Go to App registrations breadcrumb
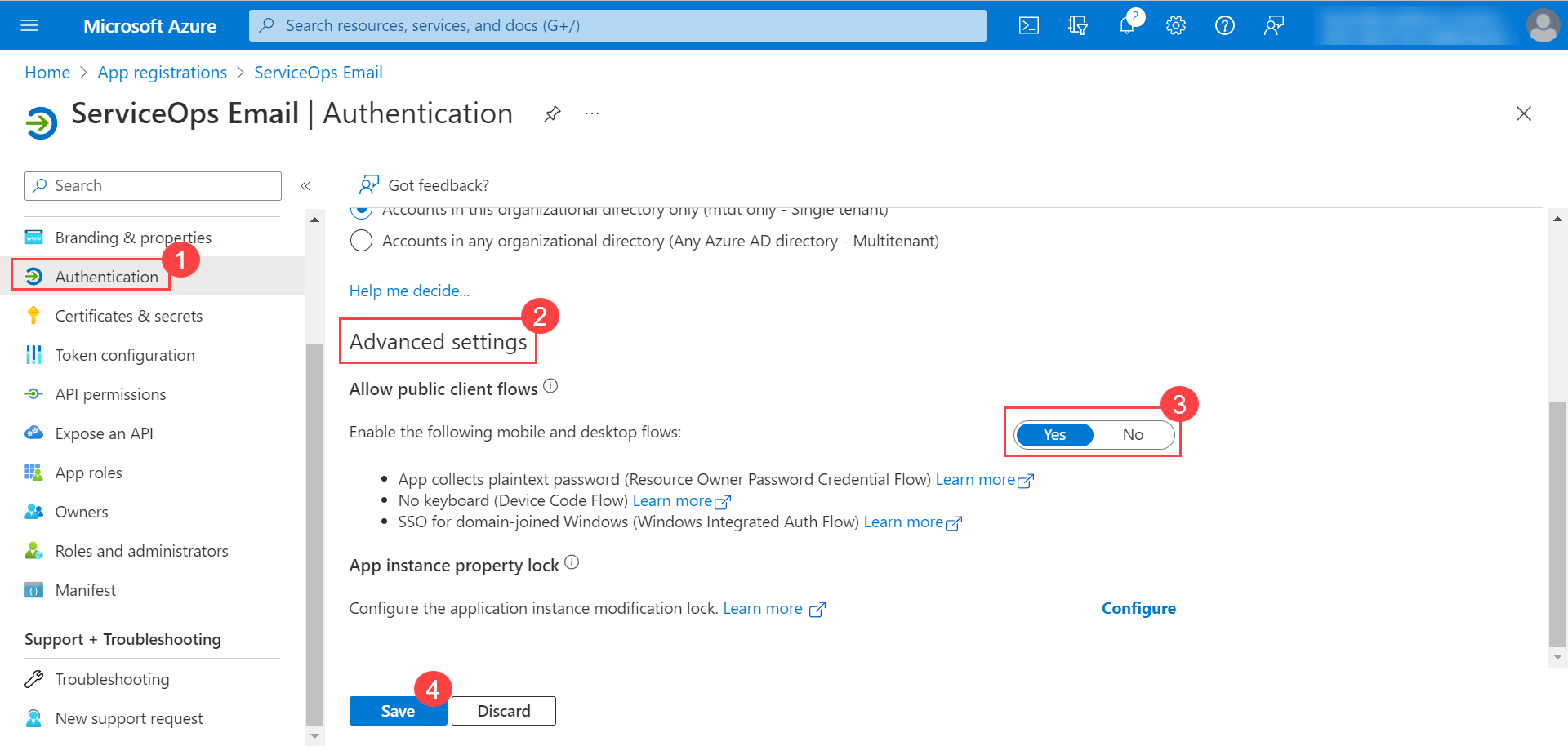 (163, 73)
